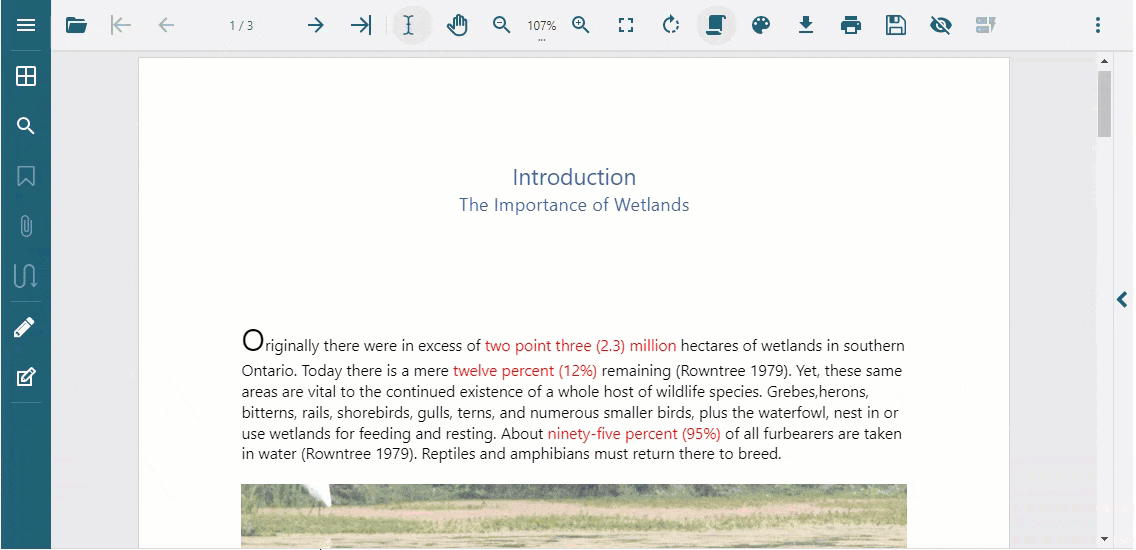Image resolution: width=1136 pixels, height=550 pixels.
Task: Print the document
Action: (851, 25)
